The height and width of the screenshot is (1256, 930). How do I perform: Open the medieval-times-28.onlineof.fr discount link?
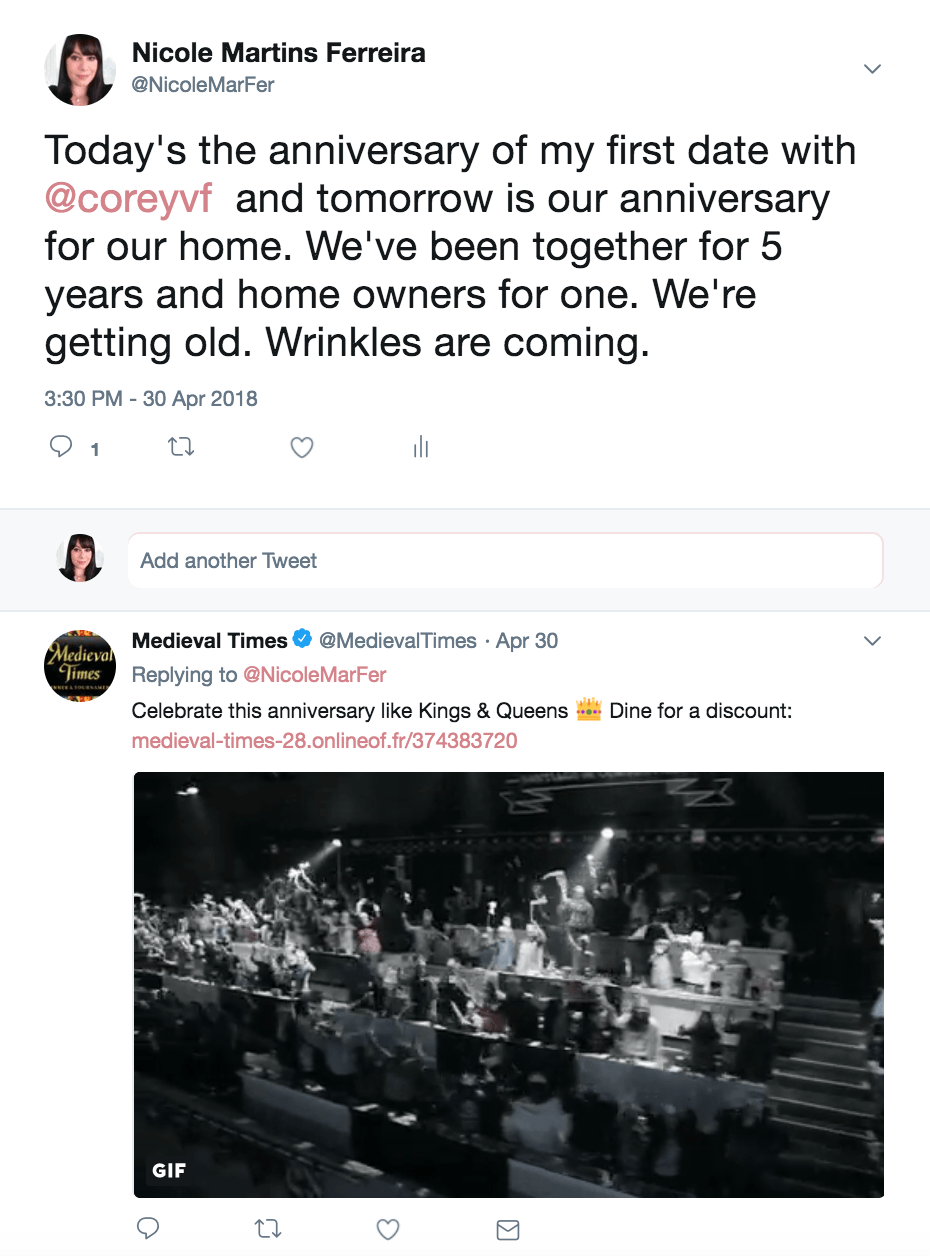(x=325, y=741)
